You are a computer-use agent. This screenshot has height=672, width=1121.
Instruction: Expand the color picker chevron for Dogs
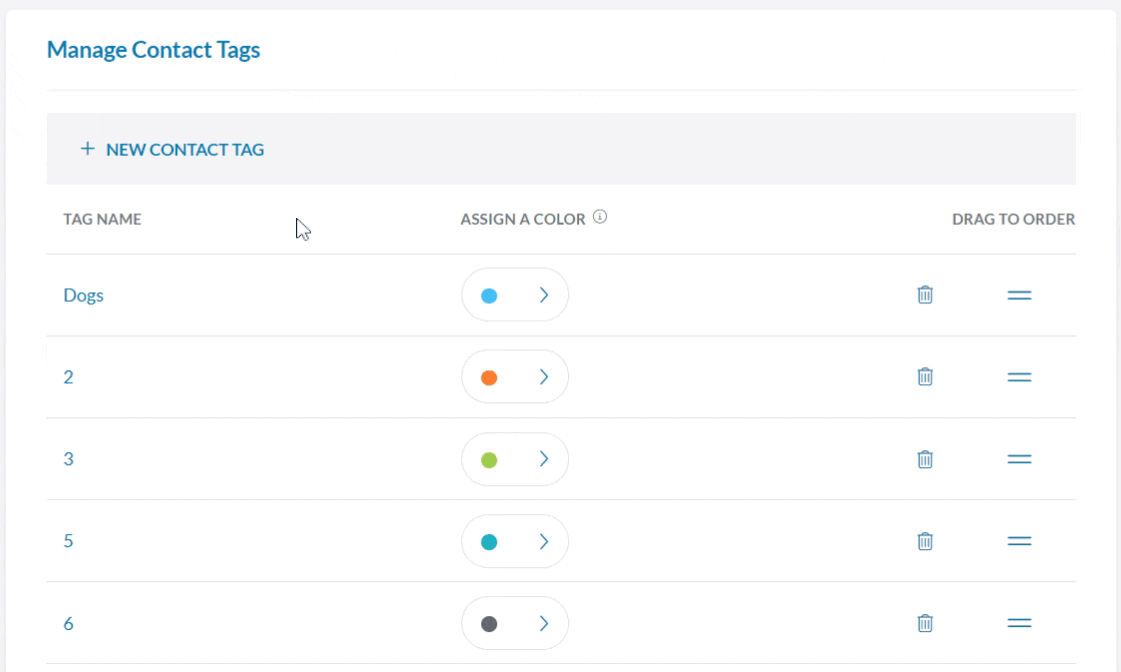[x=544, y=295]
